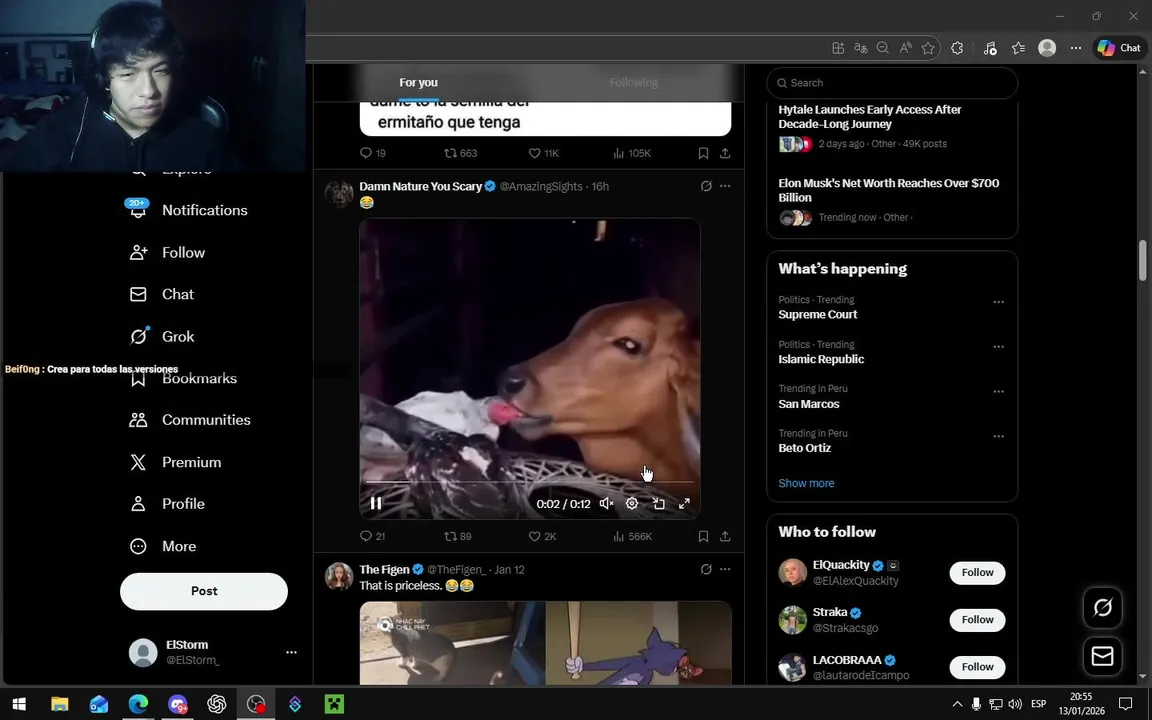Open File Explorer from taskbar

59,704
